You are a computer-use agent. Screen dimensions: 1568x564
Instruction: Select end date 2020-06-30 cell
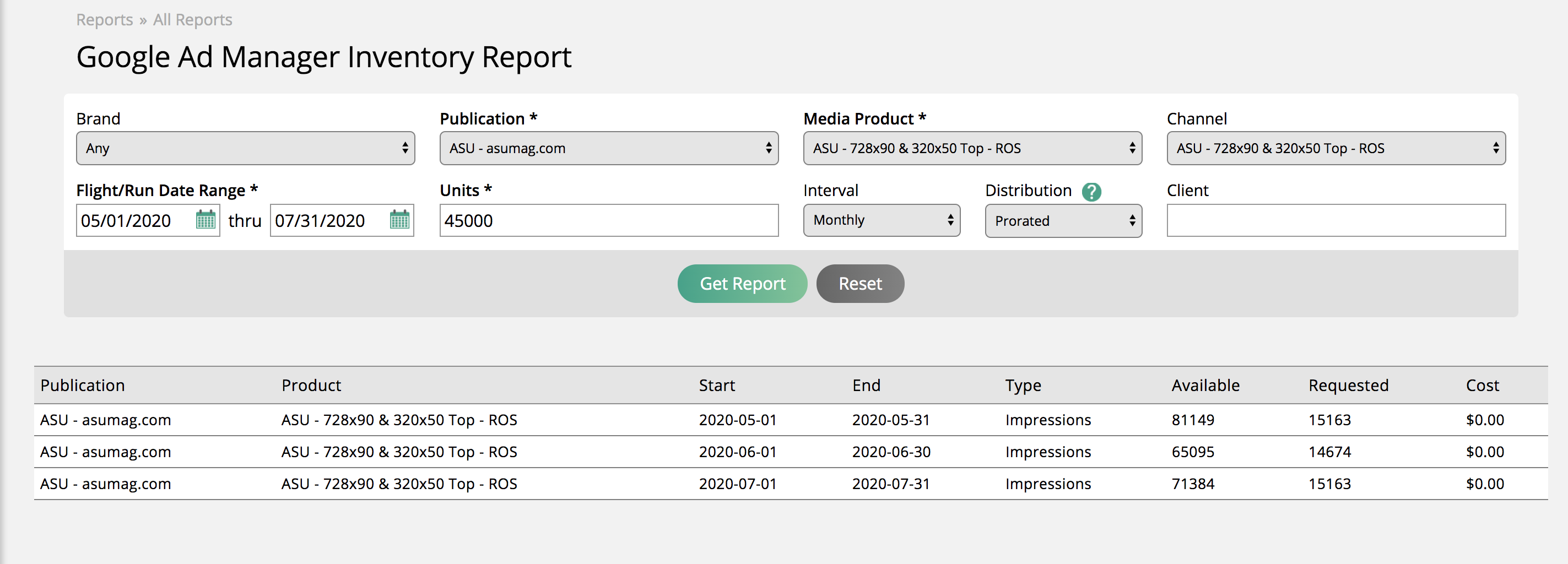click(890, 452)
